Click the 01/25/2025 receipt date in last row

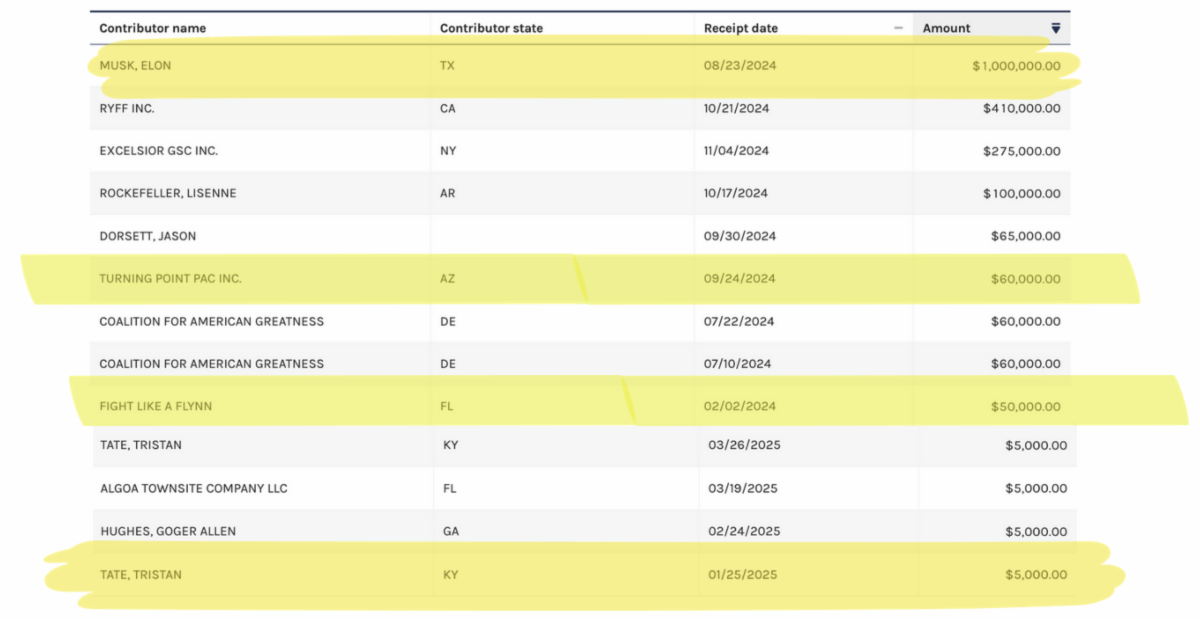[x=742, y=575]
